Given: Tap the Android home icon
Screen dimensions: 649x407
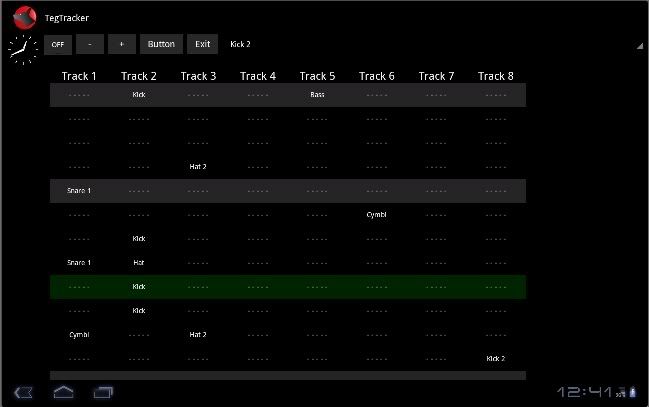Looking at the screenshot, I should tap(63, 391).
